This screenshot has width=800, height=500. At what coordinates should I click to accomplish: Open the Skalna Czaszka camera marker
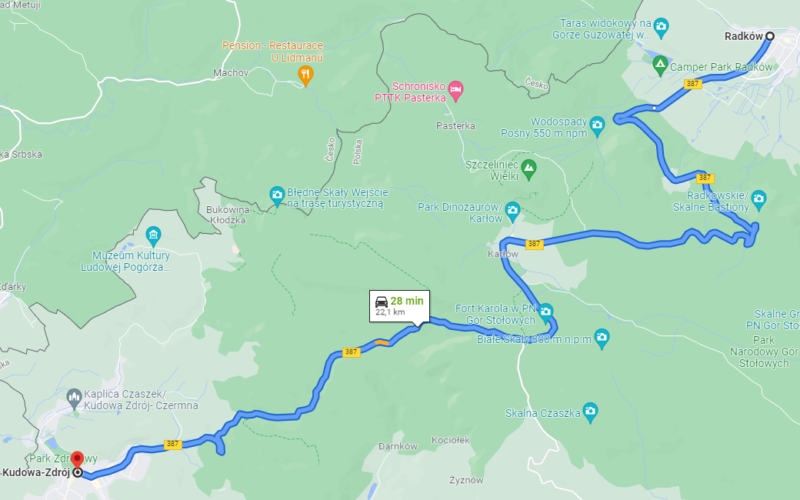pyautogui.click(x=590, y=411)
